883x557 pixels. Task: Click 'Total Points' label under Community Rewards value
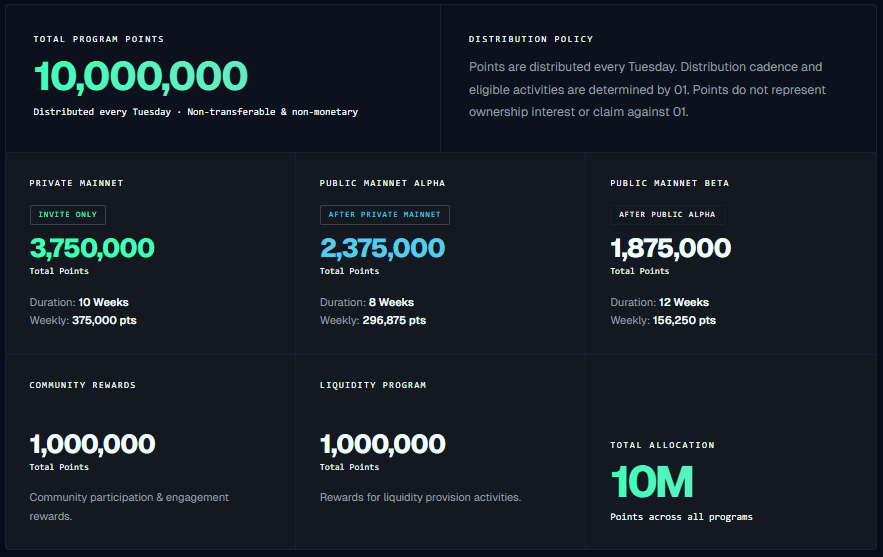tap(59, 467)
